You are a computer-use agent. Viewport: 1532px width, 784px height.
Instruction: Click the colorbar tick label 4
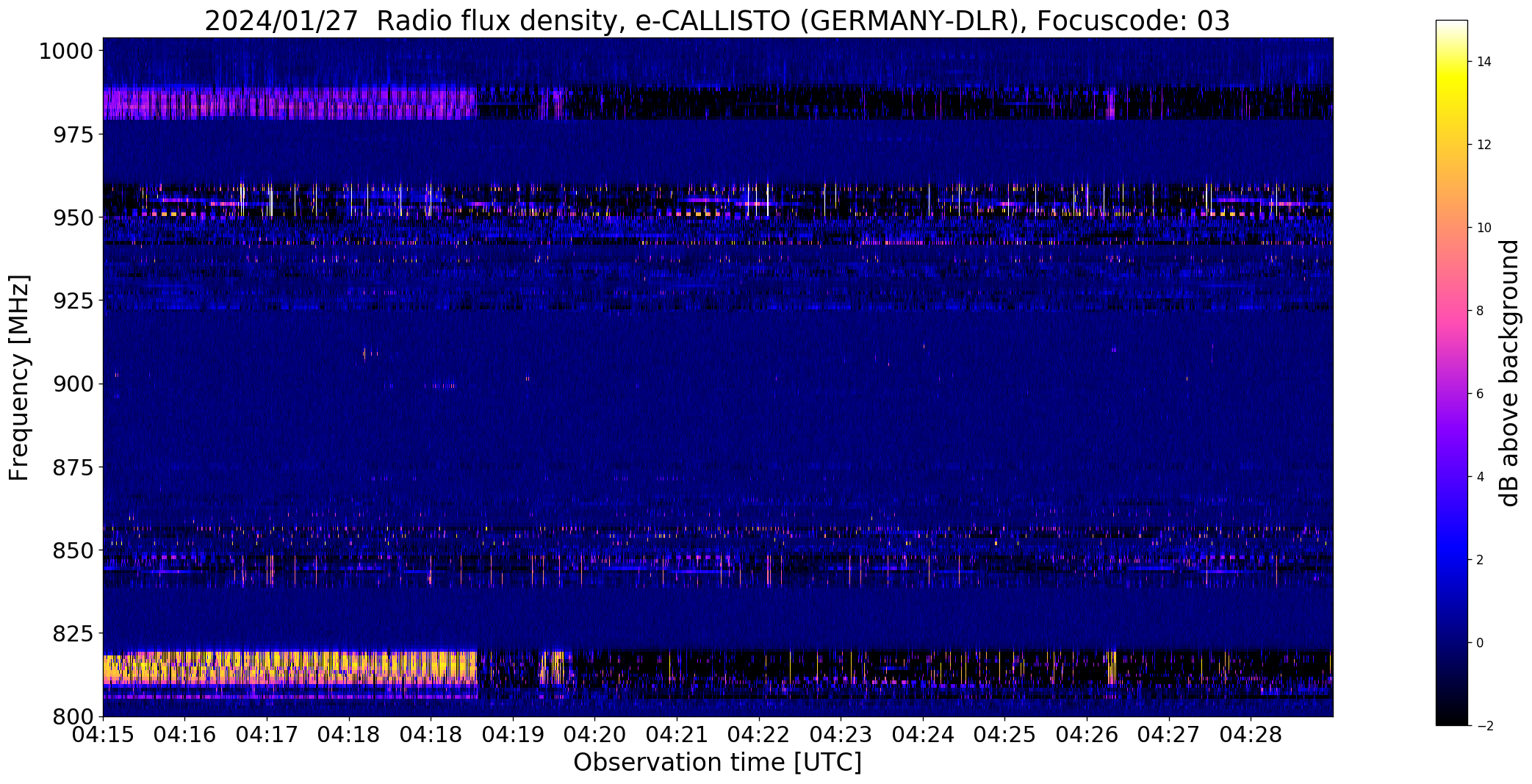[x=1481, y=477]
